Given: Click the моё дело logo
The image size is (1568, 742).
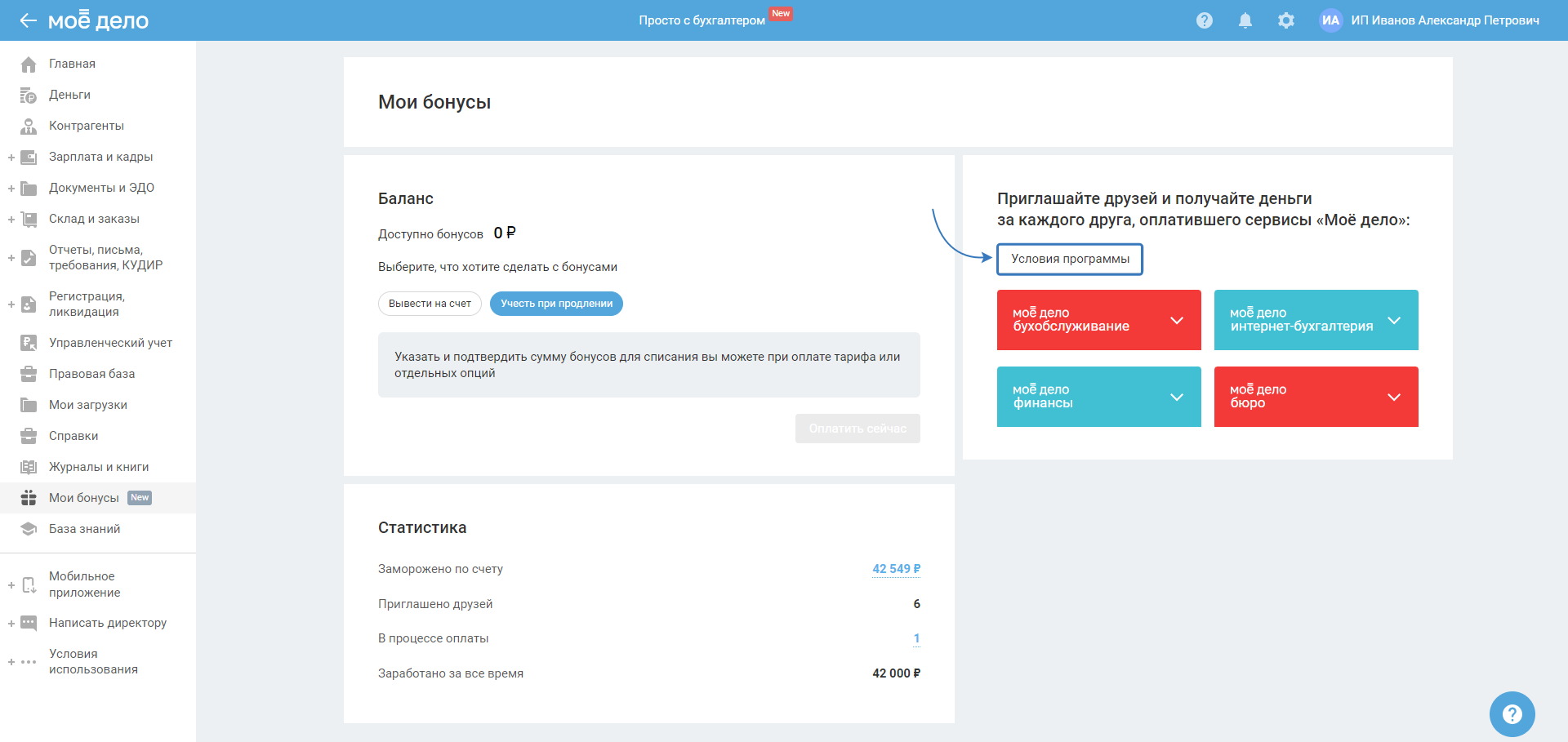Looking at the screenshot, I should coord(98,20).
